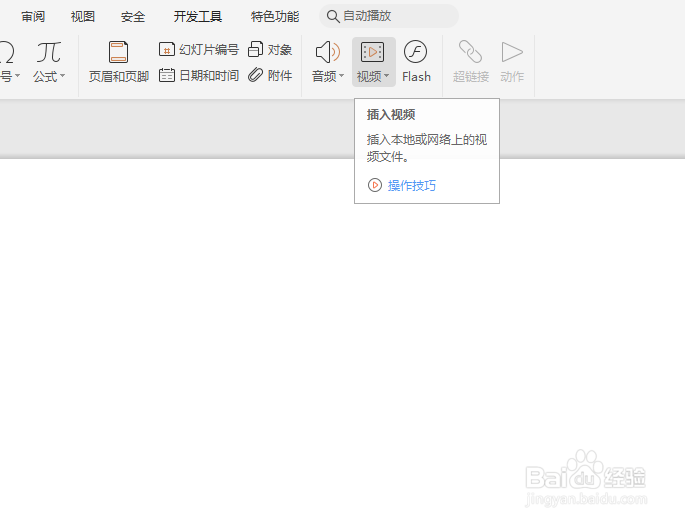Click the 音频 speaker icon
Screen dimensions: 685x523
click(328, 52)
